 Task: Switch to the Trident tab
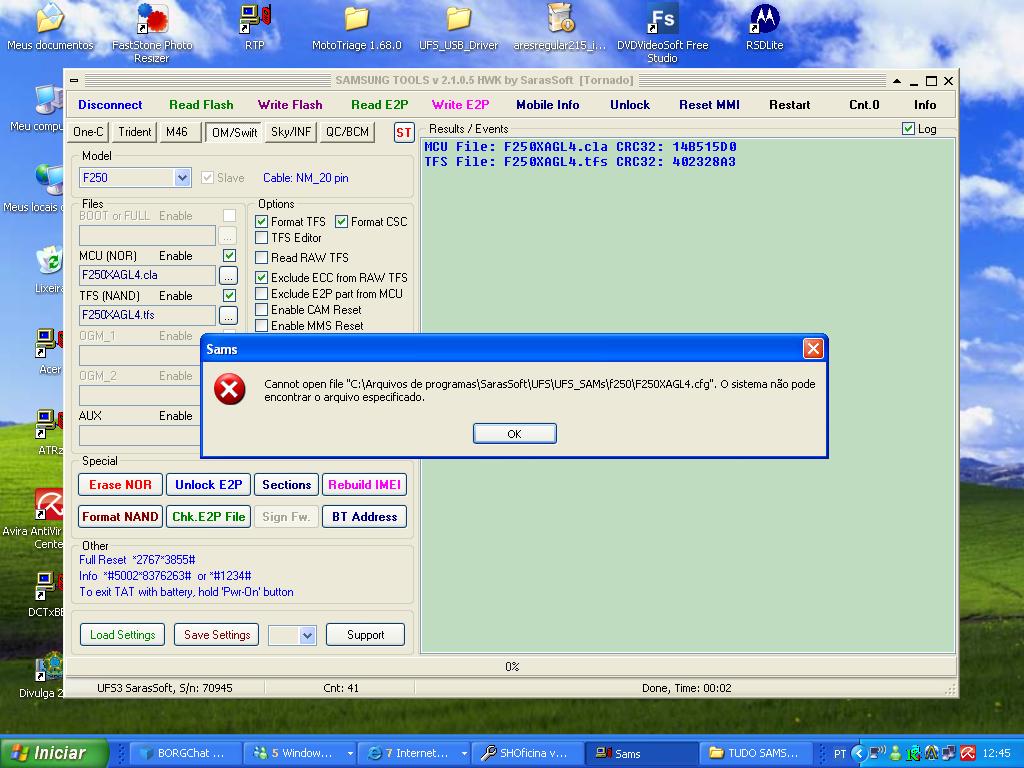[x=135, y=132]
